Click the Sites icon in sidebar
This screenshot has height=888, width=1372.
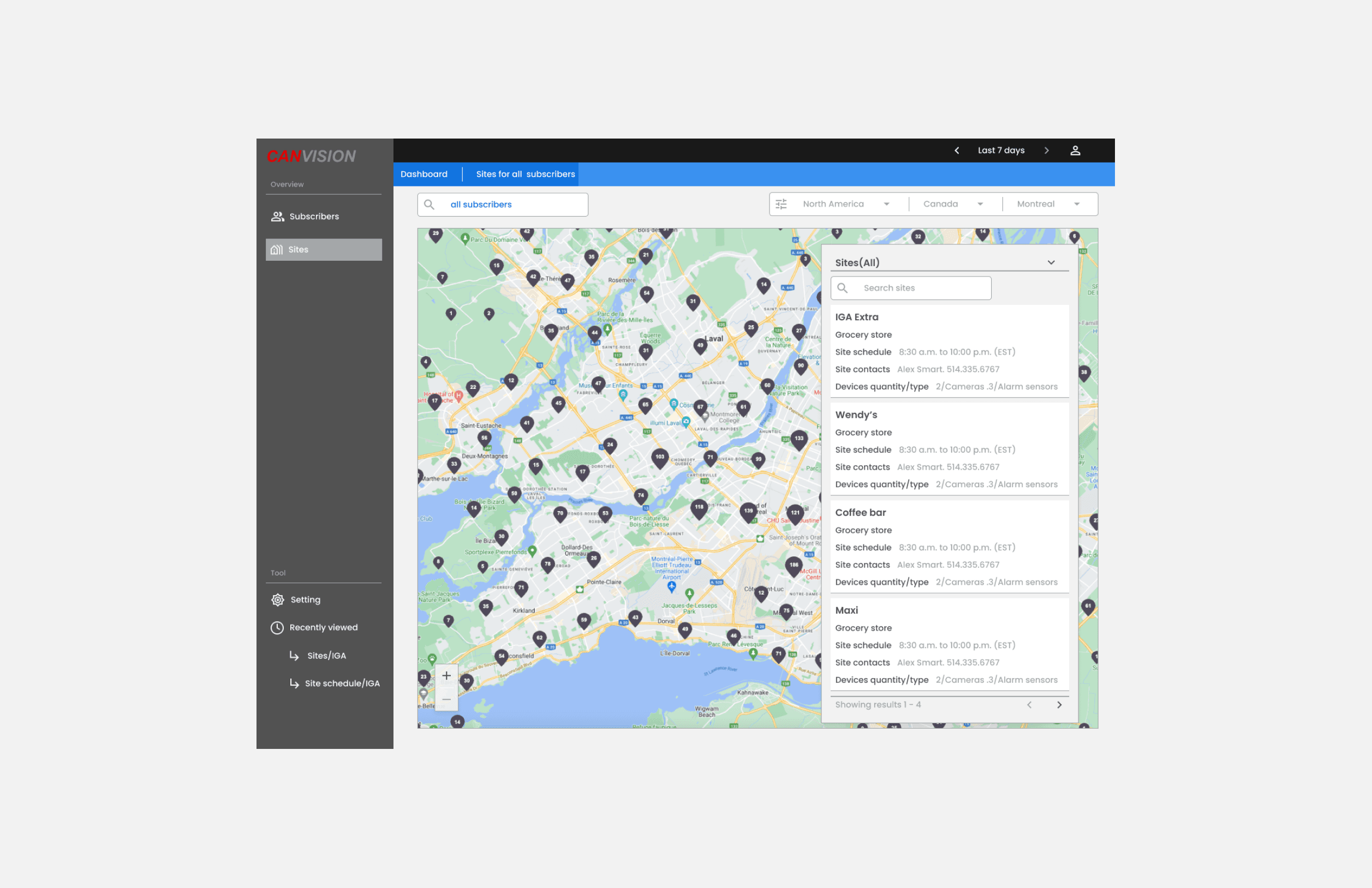pos(278,249)
